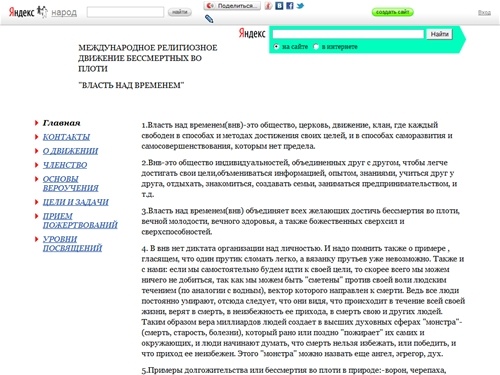Viewport: 500px width, 375px height.
Task: Open the ЧЛЕНСТВО menu link
Action: click(65, 165)
